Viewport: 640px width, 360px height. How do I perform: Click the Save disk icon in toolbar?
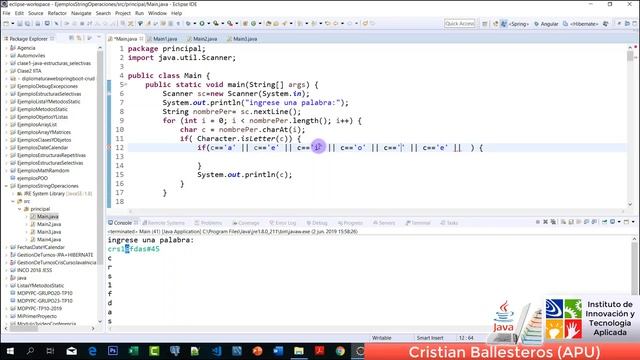point(20,24)
